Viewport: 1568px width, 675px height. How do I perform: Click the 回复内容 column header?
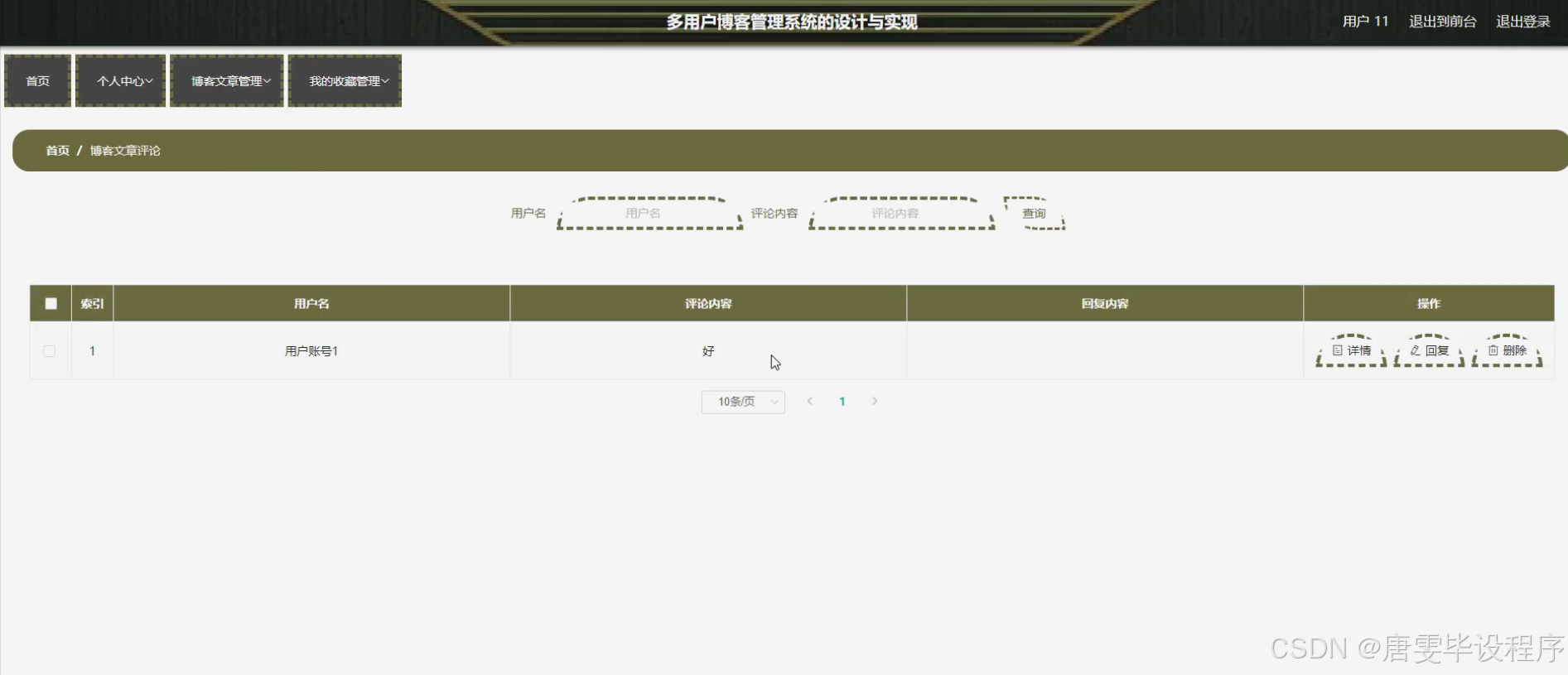click(x=1105, y=303)
